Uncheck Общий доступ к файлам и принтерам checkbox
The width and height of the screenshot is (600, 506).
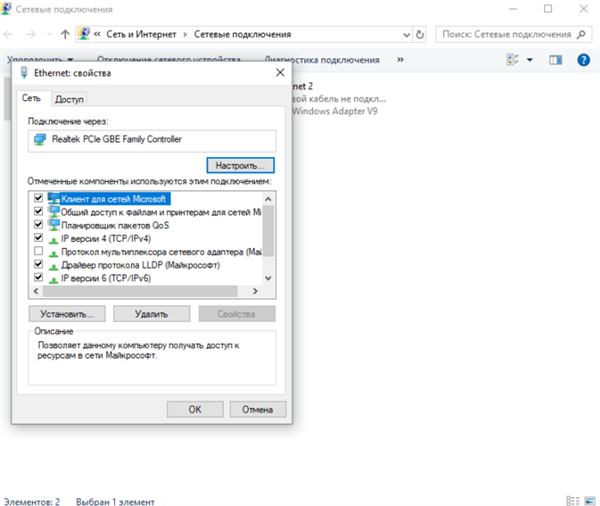click(38, 211)
